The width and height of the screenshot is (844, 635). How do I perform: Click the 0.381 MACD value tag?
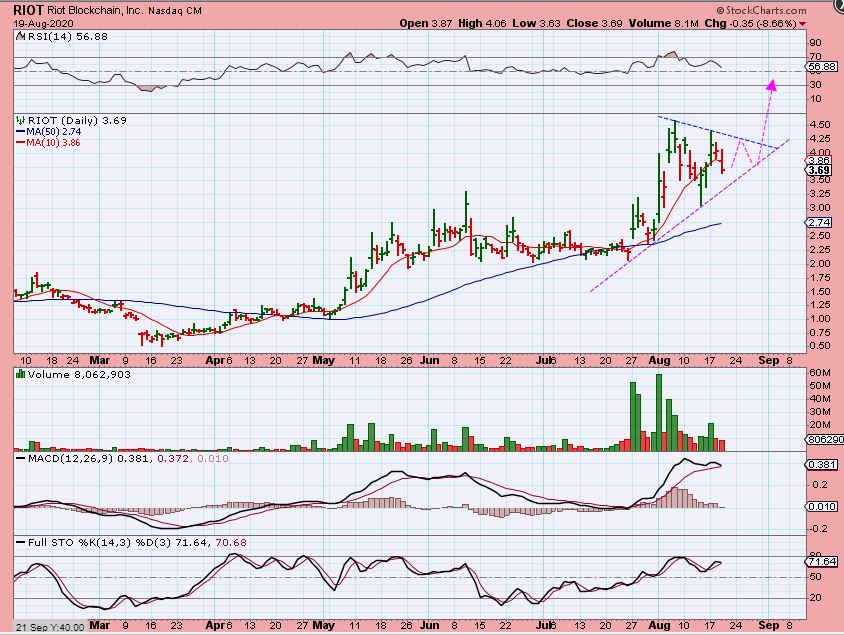click(x=821, y=465)
